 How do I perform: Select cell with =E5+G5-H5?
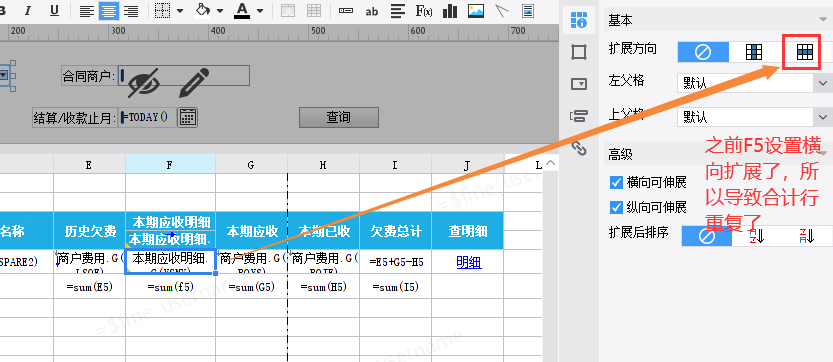pos(395,262)
